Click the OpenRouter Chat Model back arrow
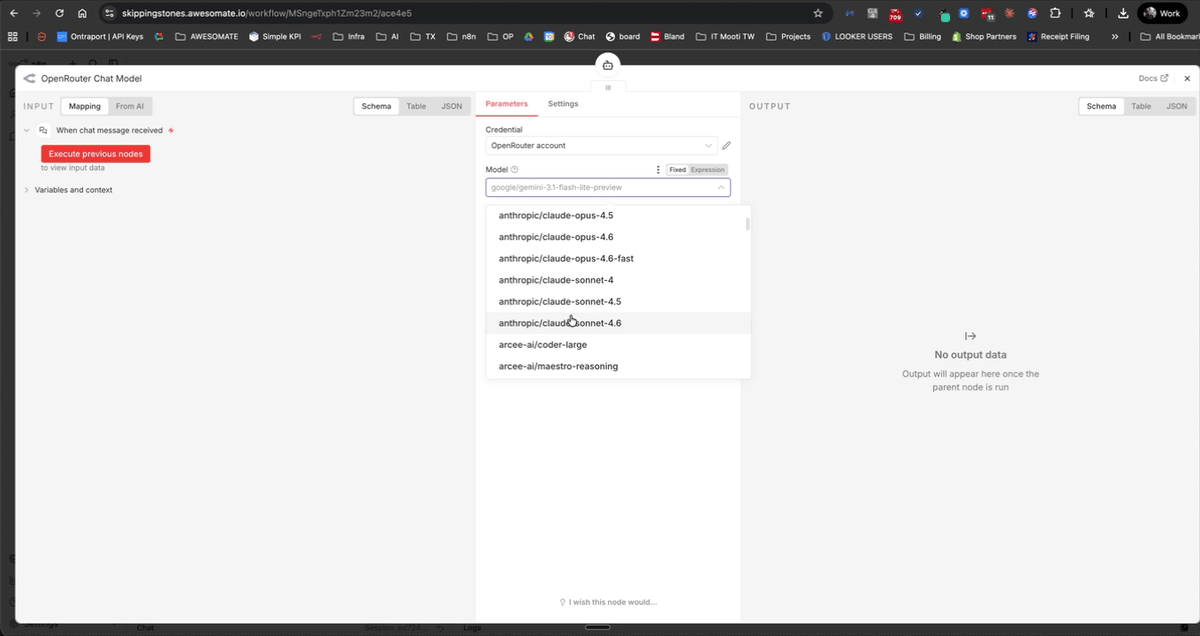 click(28, 78)
